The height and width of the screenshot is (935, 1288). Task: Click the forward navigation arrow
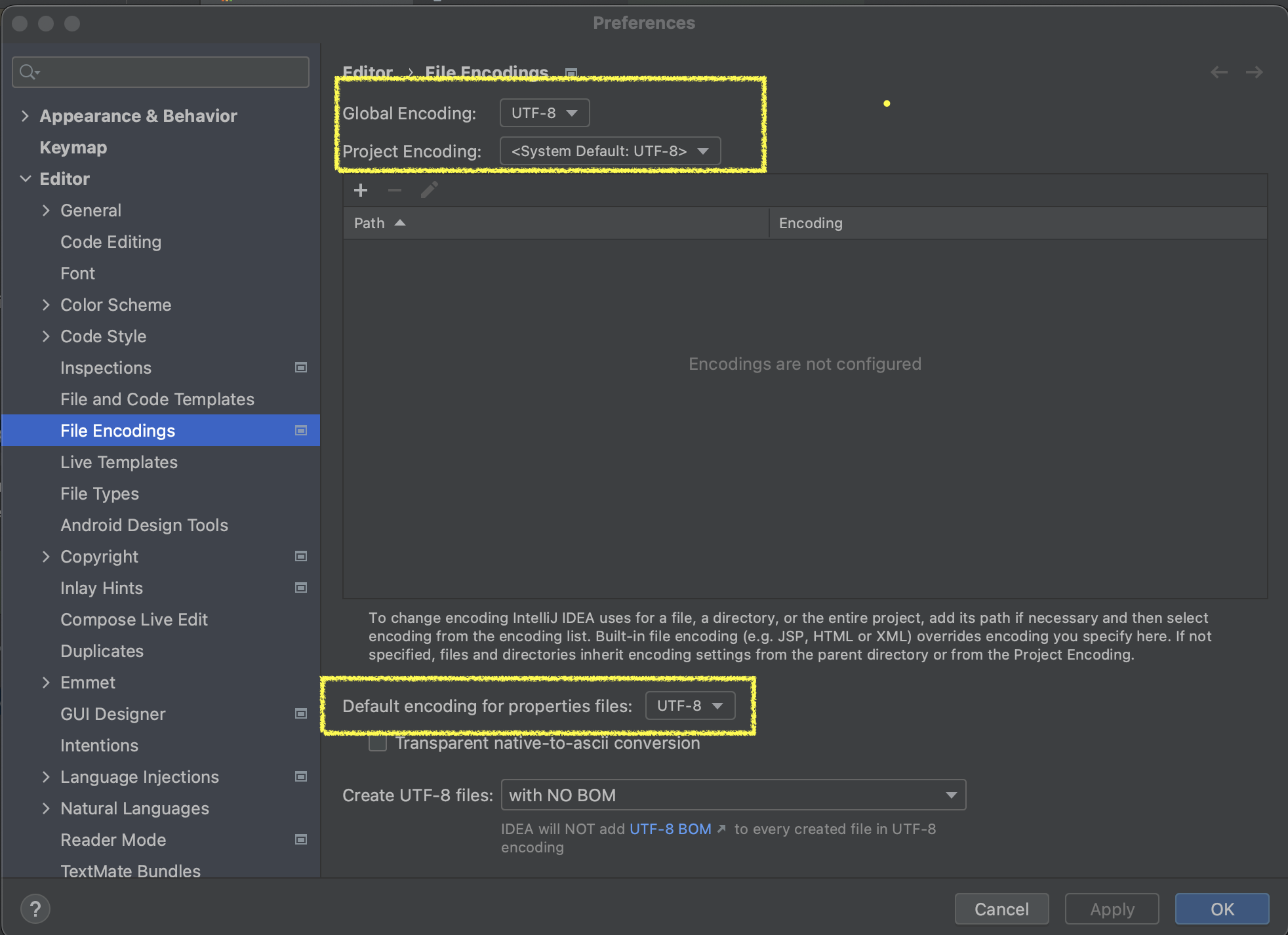pyautogui.click(x=1254, y=72)
